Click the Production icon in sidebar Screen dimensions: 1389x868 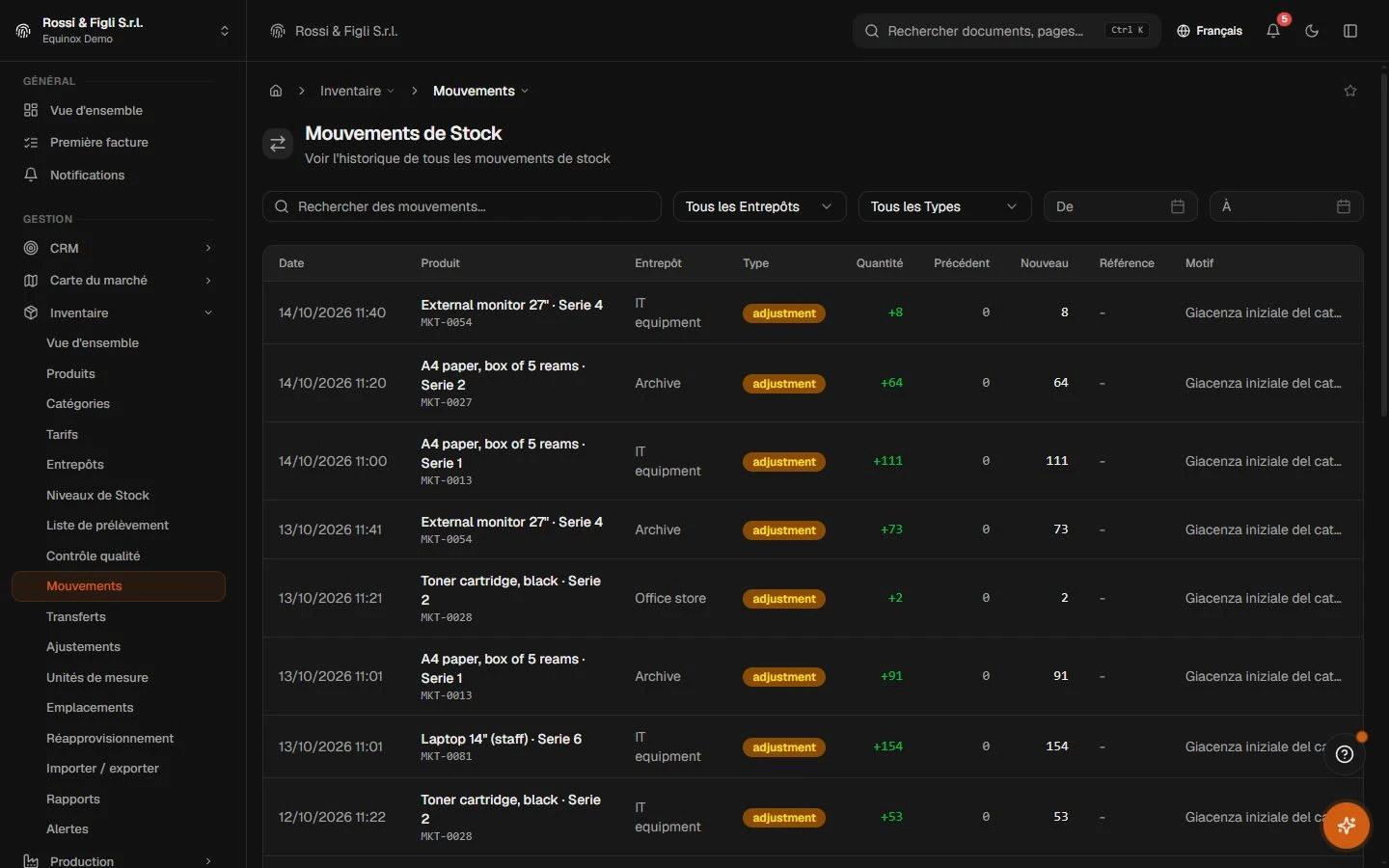click(x=31, y=861)
